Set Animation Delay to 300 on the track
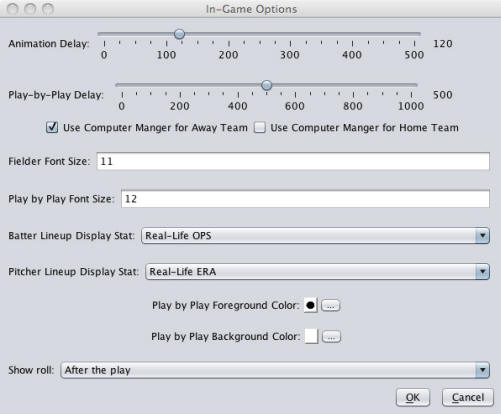This screenshot has width=501, height=414. pos(290,34)
